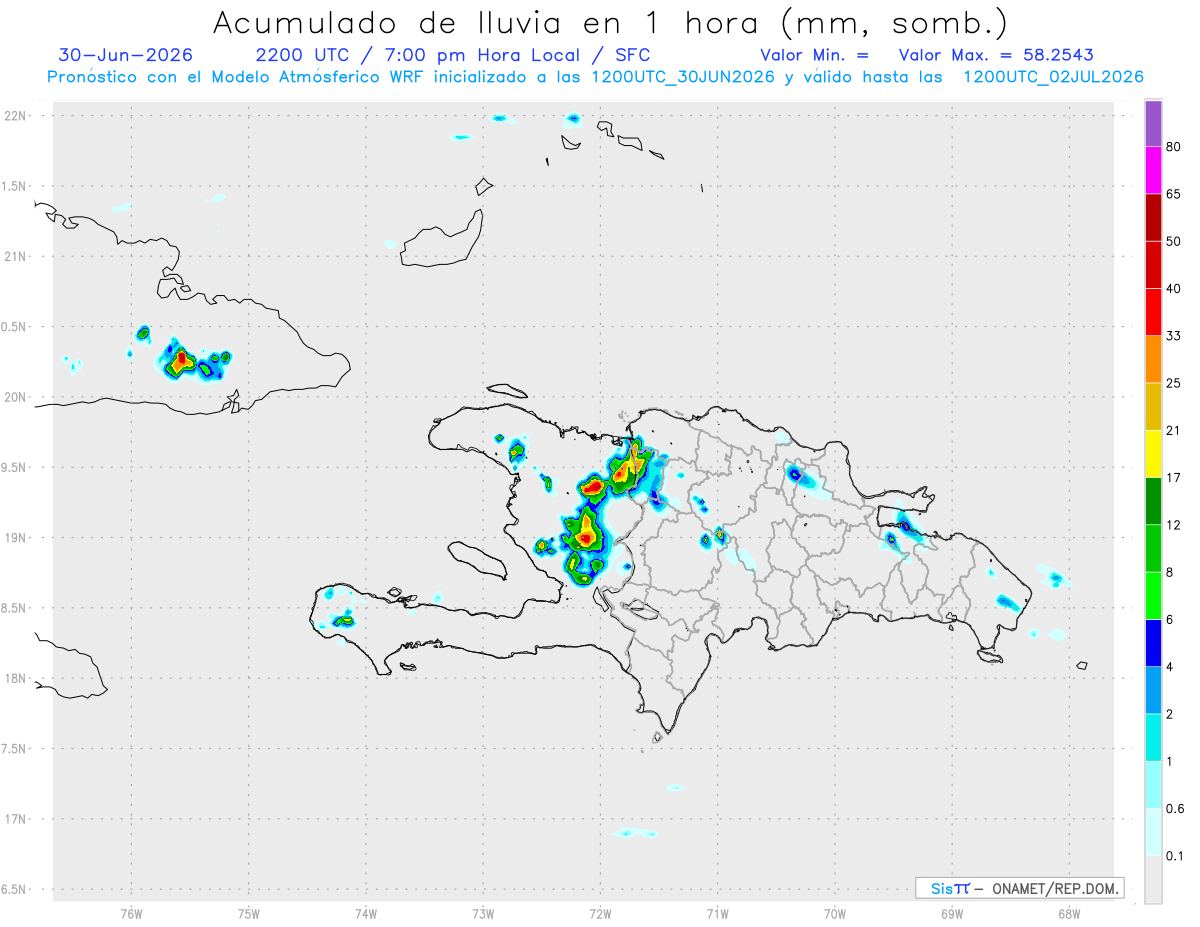The image size is (1200, 927).
Task: Click the 71W longitude label
Action: click(x=717, y=914)
